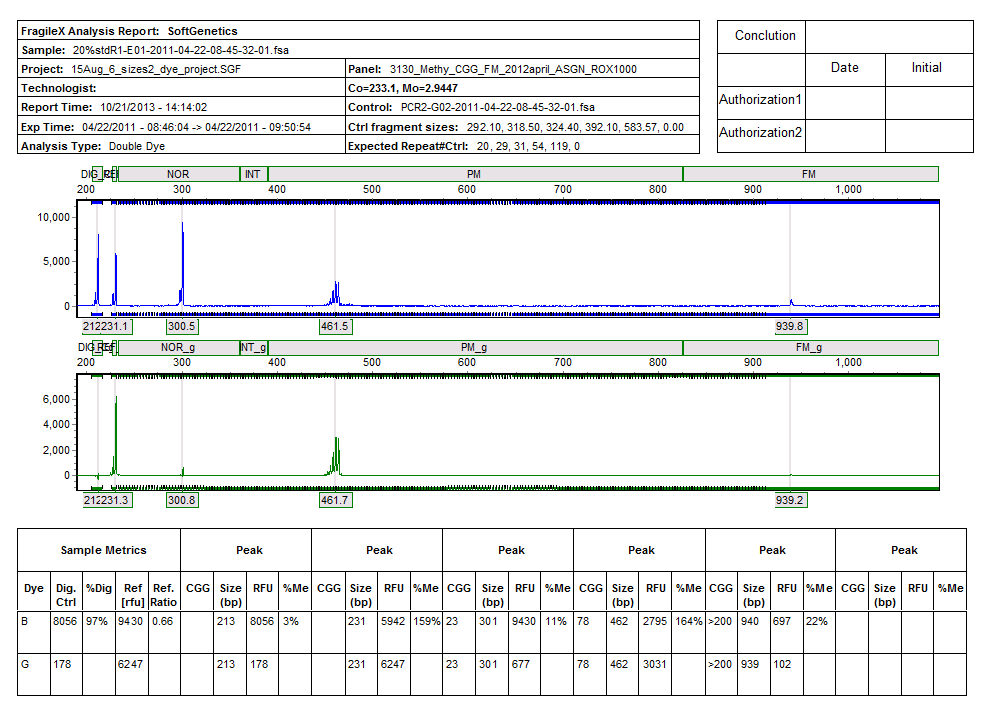The height and width of the screenshot is (720, 998).
Task: Click the 697 RFU value
Action: pos(782,621)
